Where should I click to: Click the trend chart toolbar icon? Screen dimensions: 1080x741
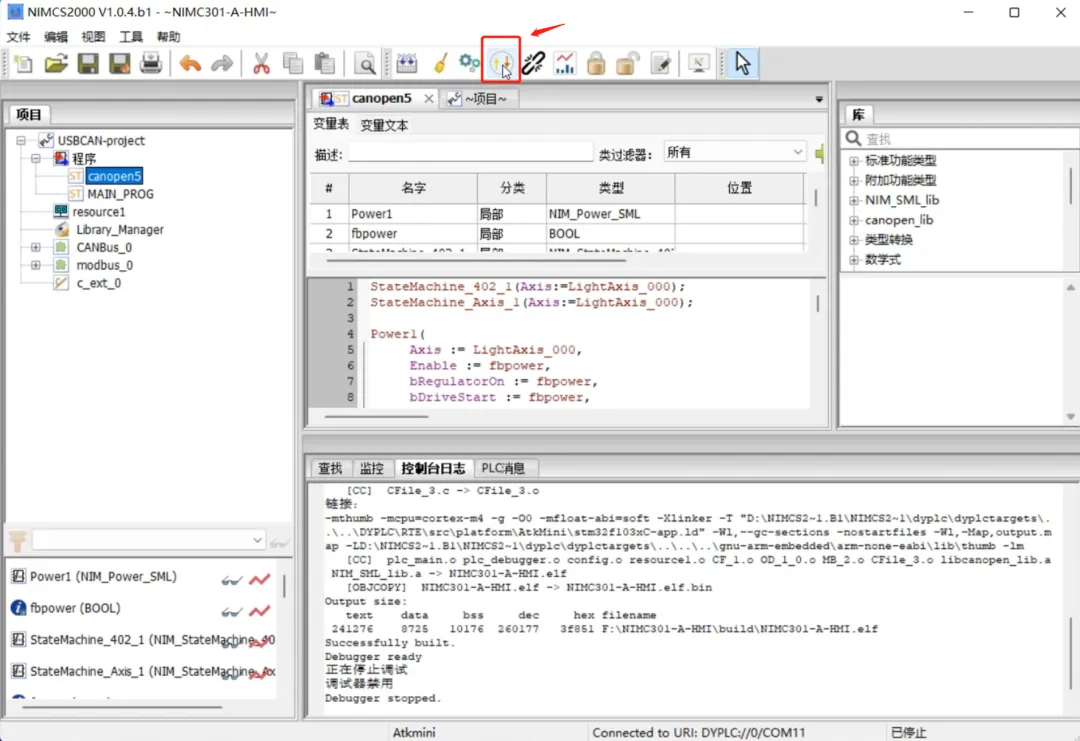tap(565, 63)
